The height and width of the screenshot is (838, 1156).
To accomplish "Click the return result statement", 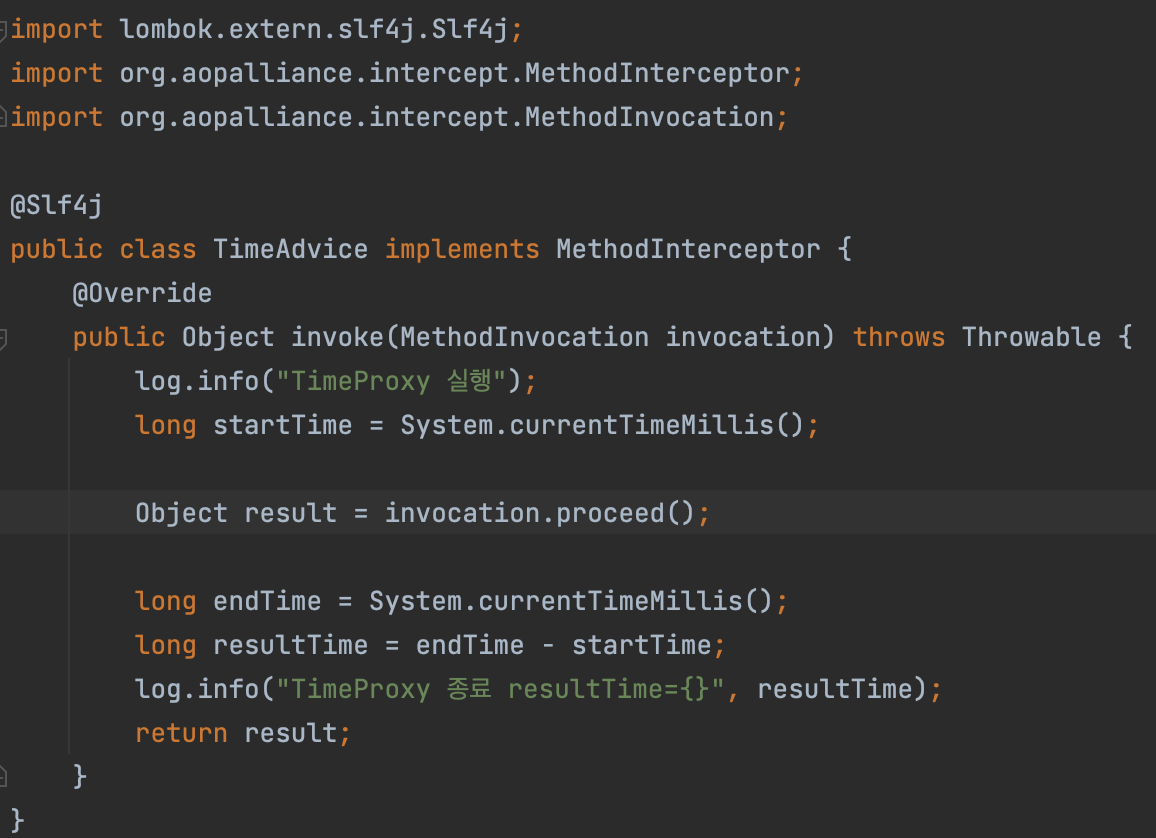I will click(243, 733).
